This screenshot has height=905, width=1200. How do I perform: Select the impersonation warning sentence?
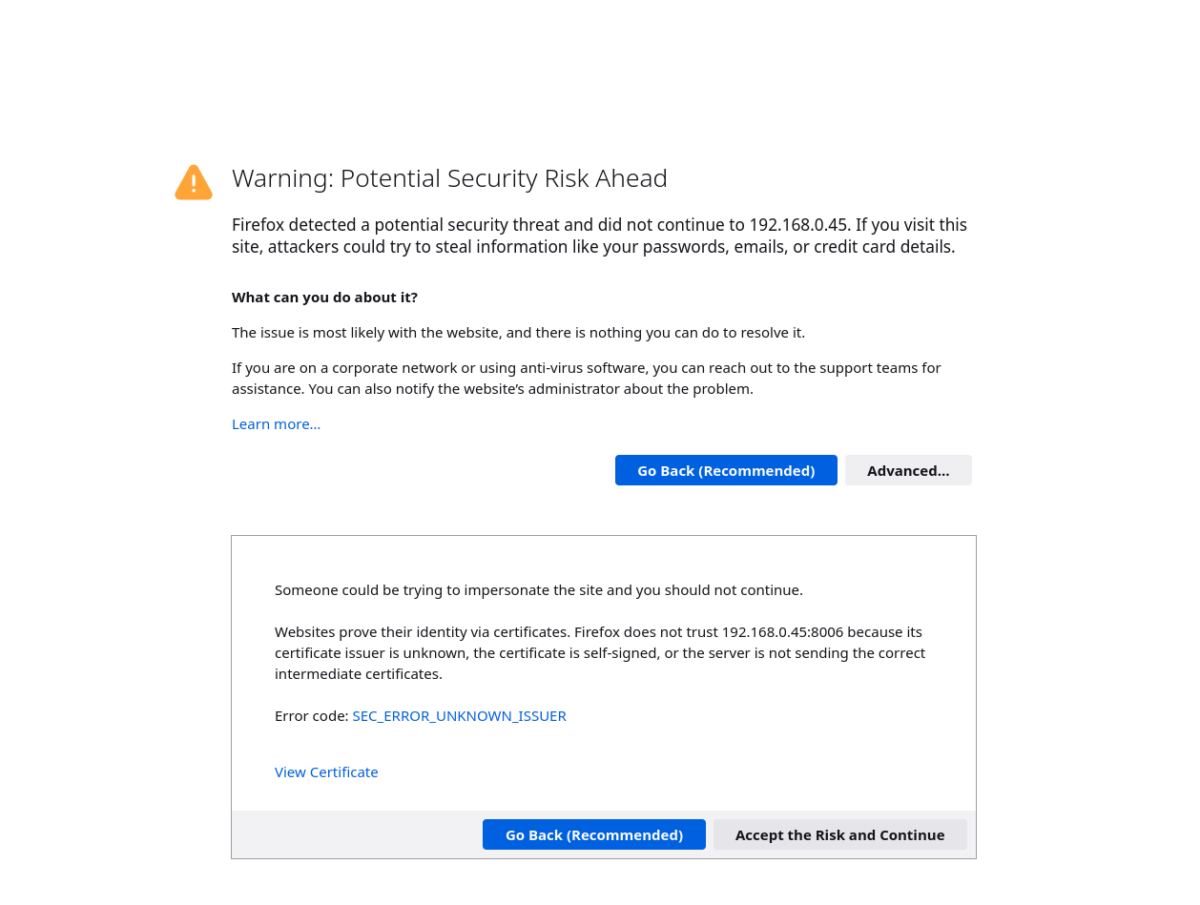pyautogui.click(x=539, y=589)
